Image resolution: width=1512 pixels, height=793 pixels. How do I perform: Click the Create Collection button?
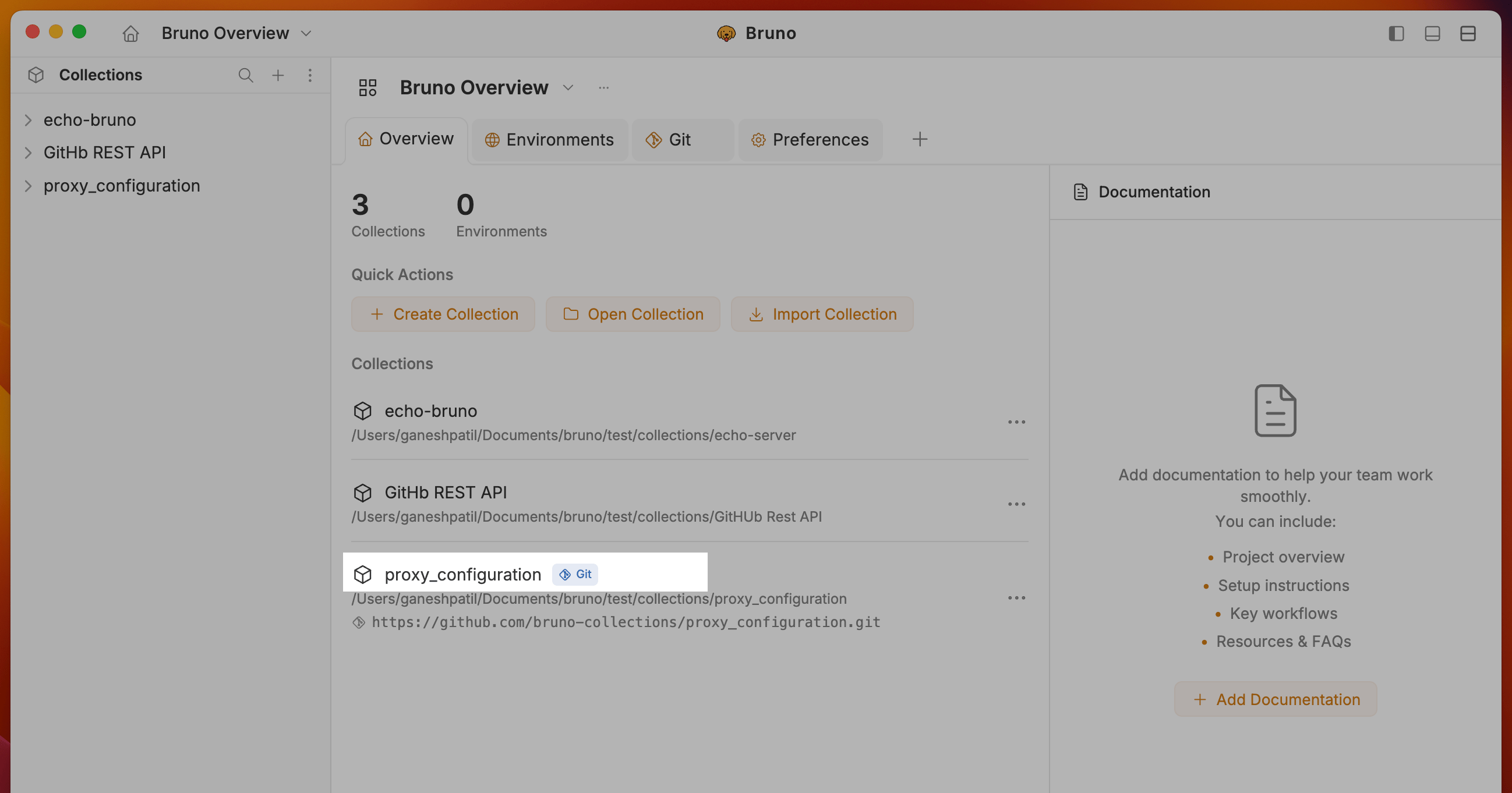pos(443,314)
